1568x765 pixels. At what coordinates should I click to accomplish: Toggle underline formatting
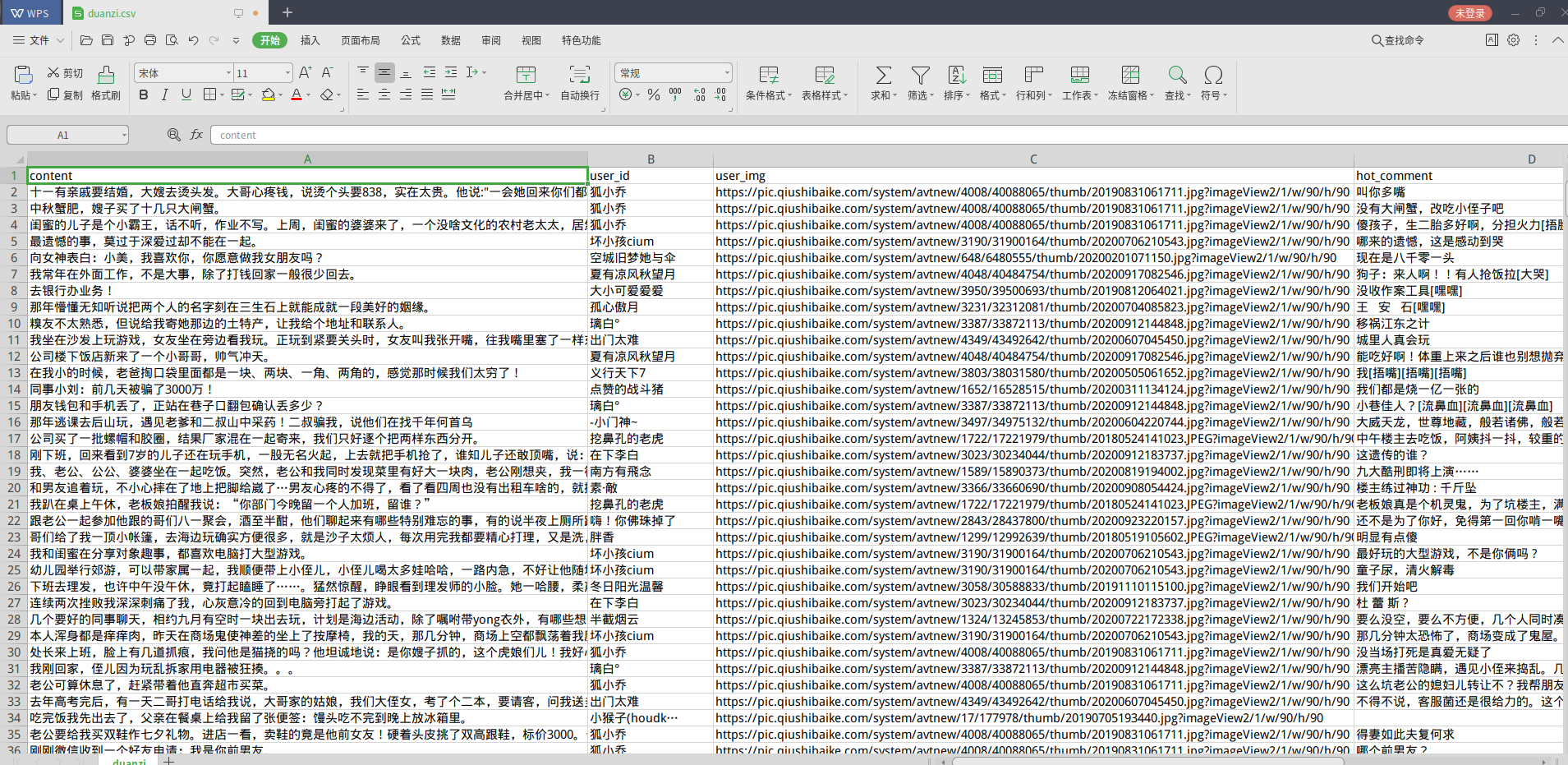tap(186, 95)
